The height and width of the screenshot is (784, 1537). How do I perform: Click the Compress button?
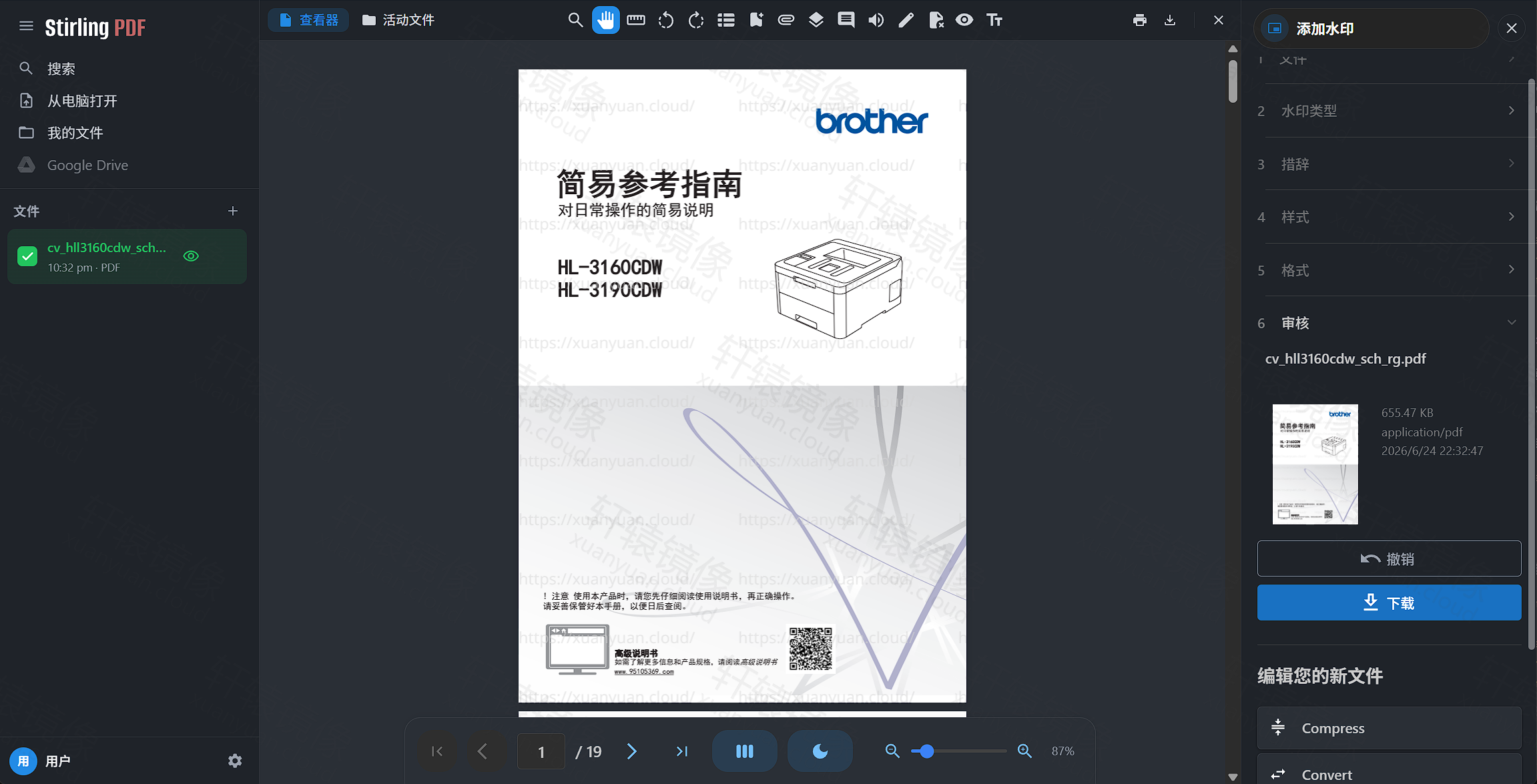1389,728
